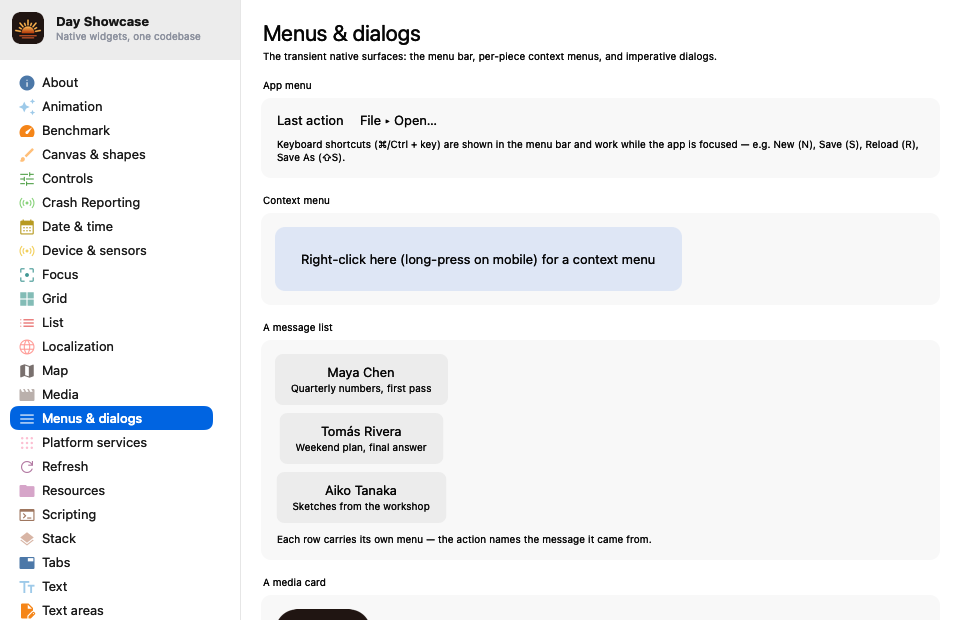Open the Controls section label
The height and width of the screenshot is (620, 960).
click(67, 179)
